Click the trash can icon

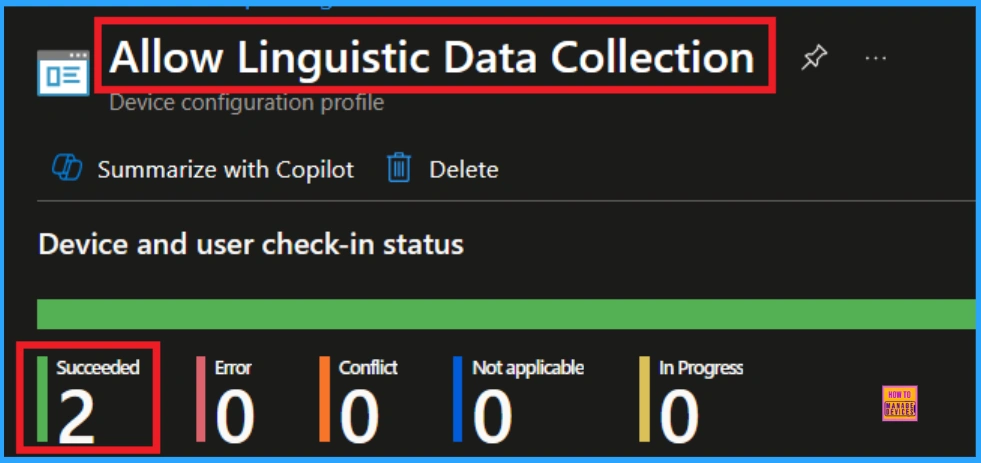[399, 169]
